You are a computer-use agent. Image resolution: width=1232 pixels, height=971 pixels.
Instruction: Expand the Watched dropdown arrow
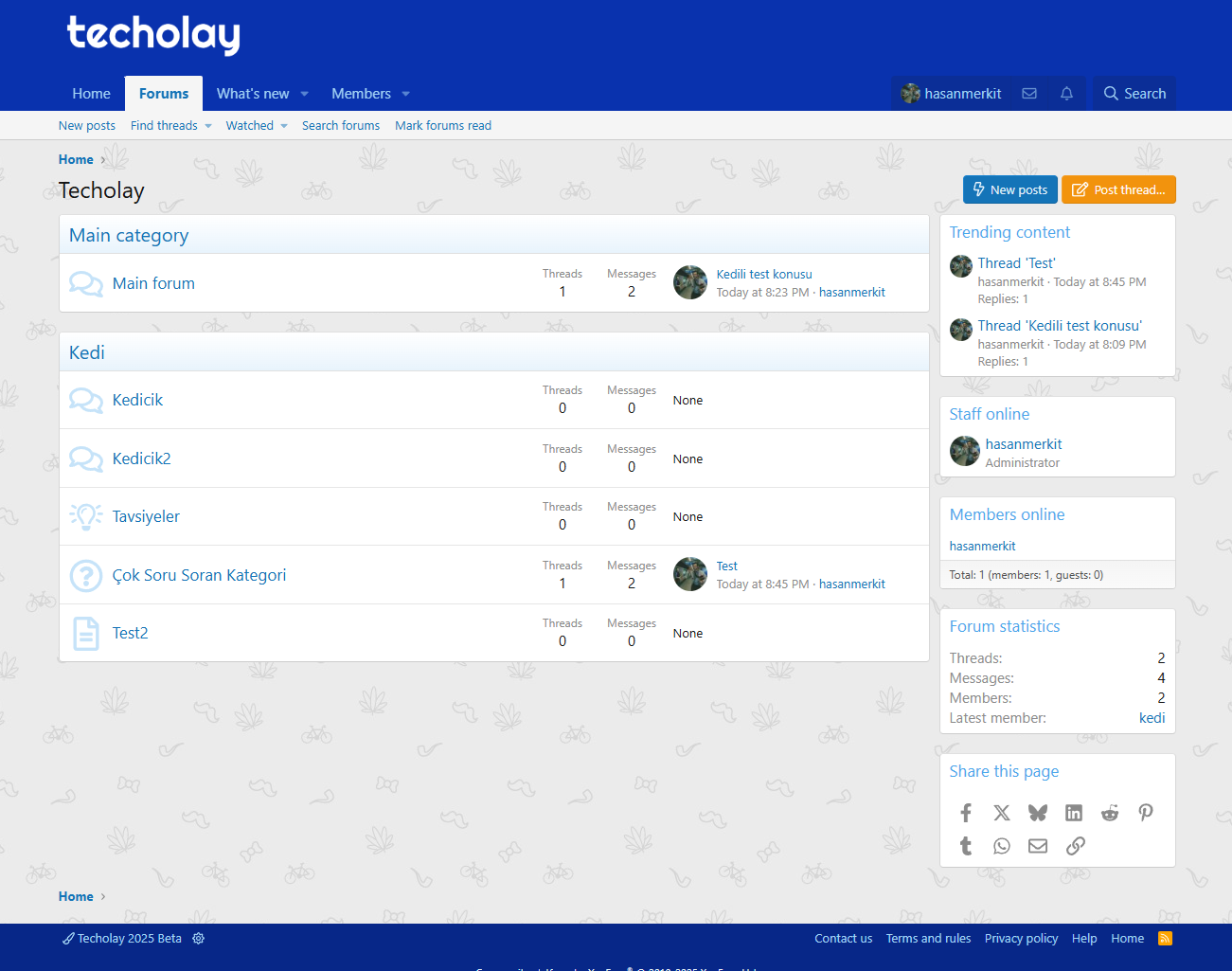click(x=284, y=126)
